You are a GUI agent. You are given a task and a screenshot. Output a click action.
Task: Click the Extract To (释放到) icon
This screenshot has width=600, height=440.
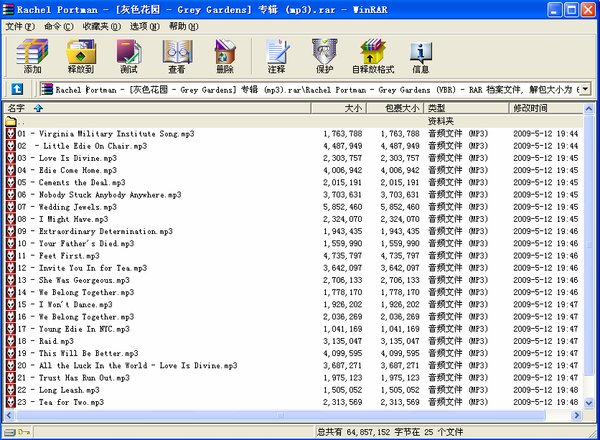pyautogui.click(x=81, y=56)
